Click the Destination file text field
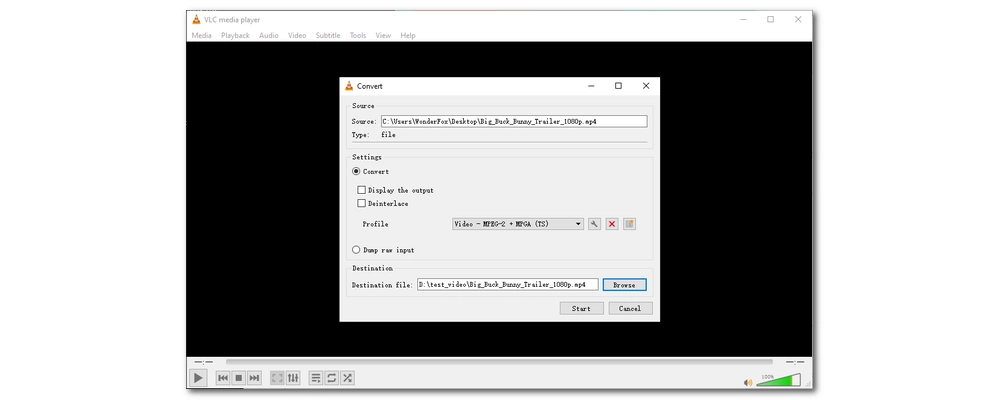1000x400 pixels. pos(507,285)
